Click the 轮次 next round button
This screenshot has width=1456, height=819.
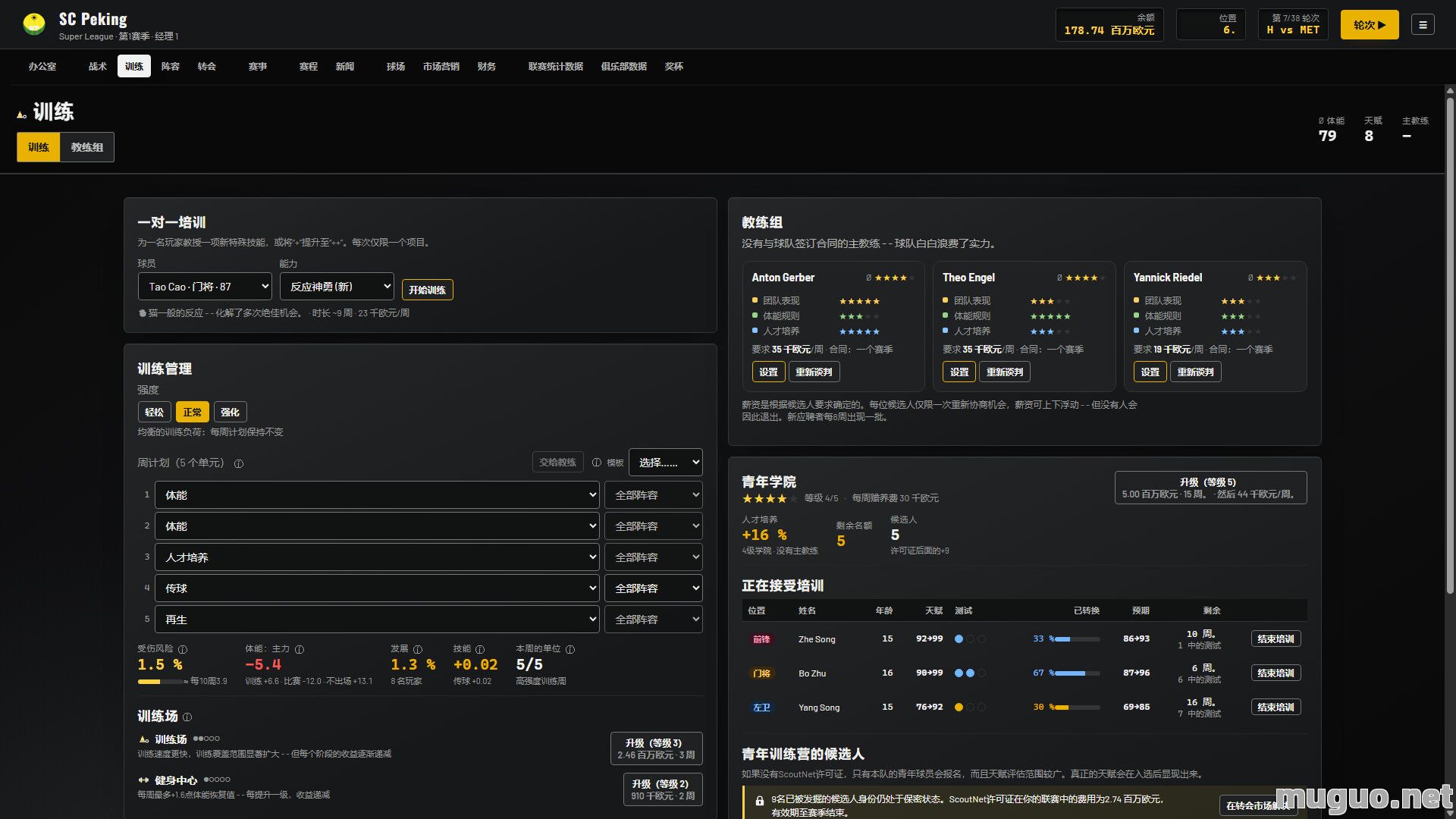point(1370,25)
